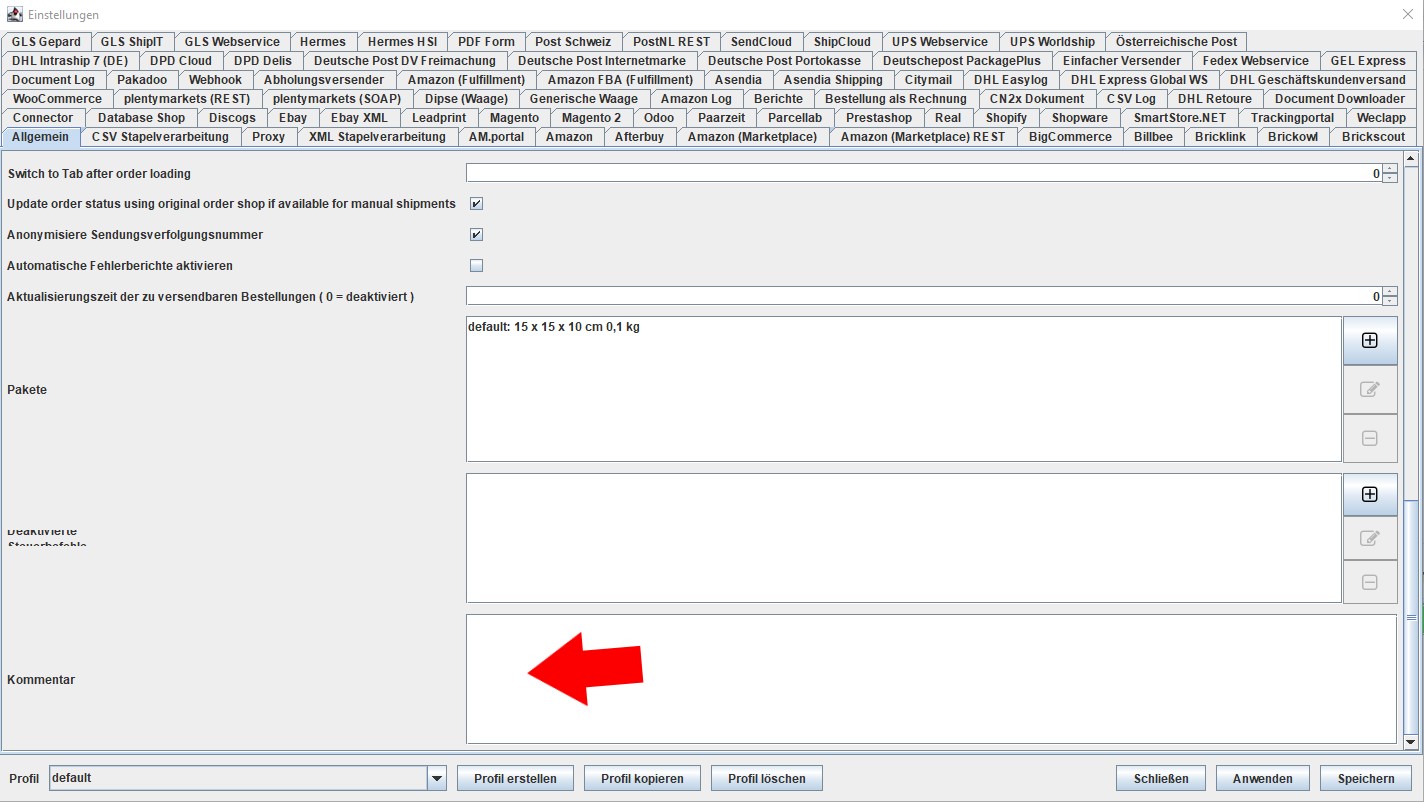
Task: Remove the selected Pakete entry
Action: point(1369,438)
